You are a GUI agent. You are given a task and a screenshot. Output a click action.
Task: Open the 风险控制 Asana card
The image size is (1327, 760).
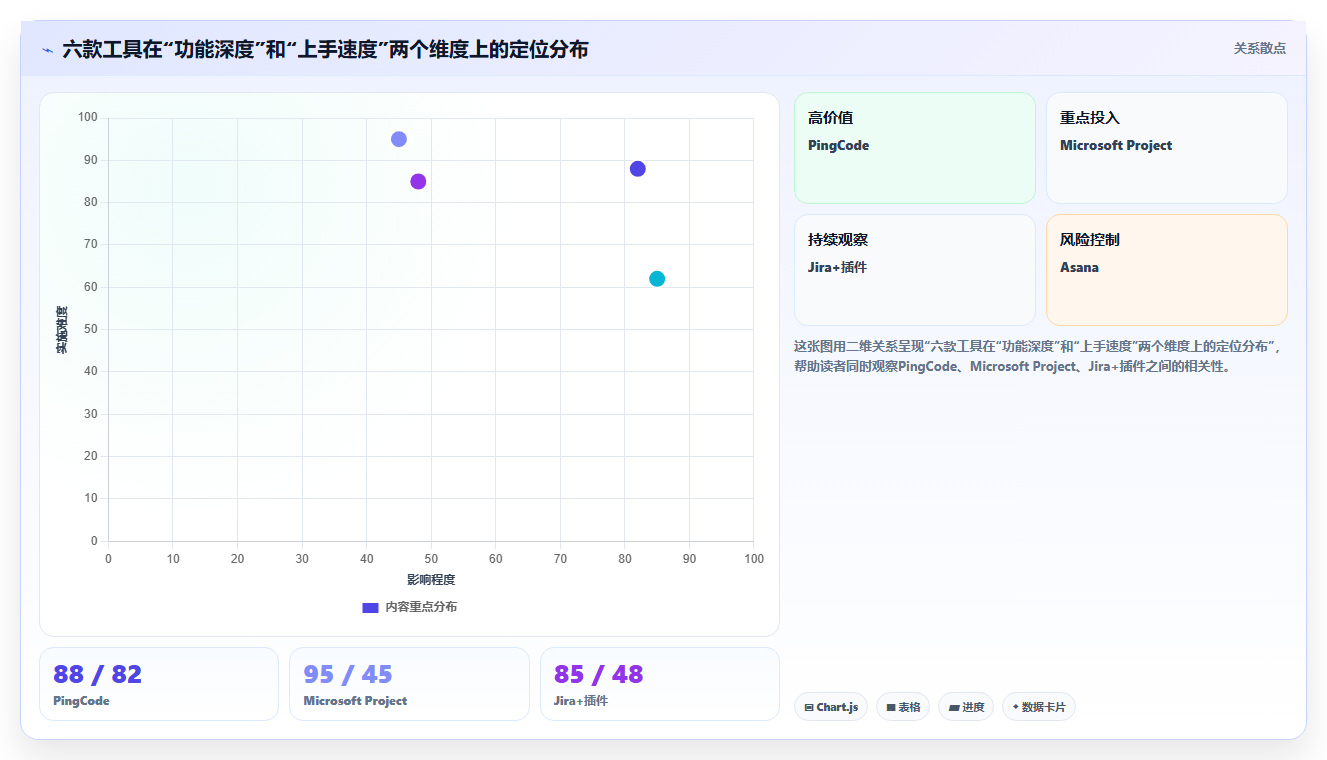coord(1167,270)
